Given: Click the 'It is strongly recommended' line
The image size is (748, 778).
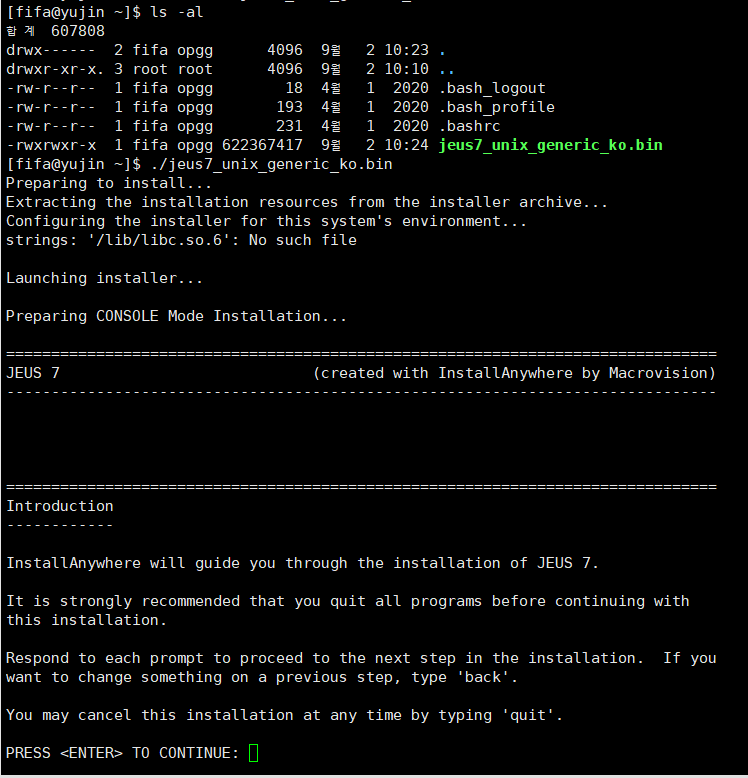Looking at the screenshot, I should tap(347, 601).
